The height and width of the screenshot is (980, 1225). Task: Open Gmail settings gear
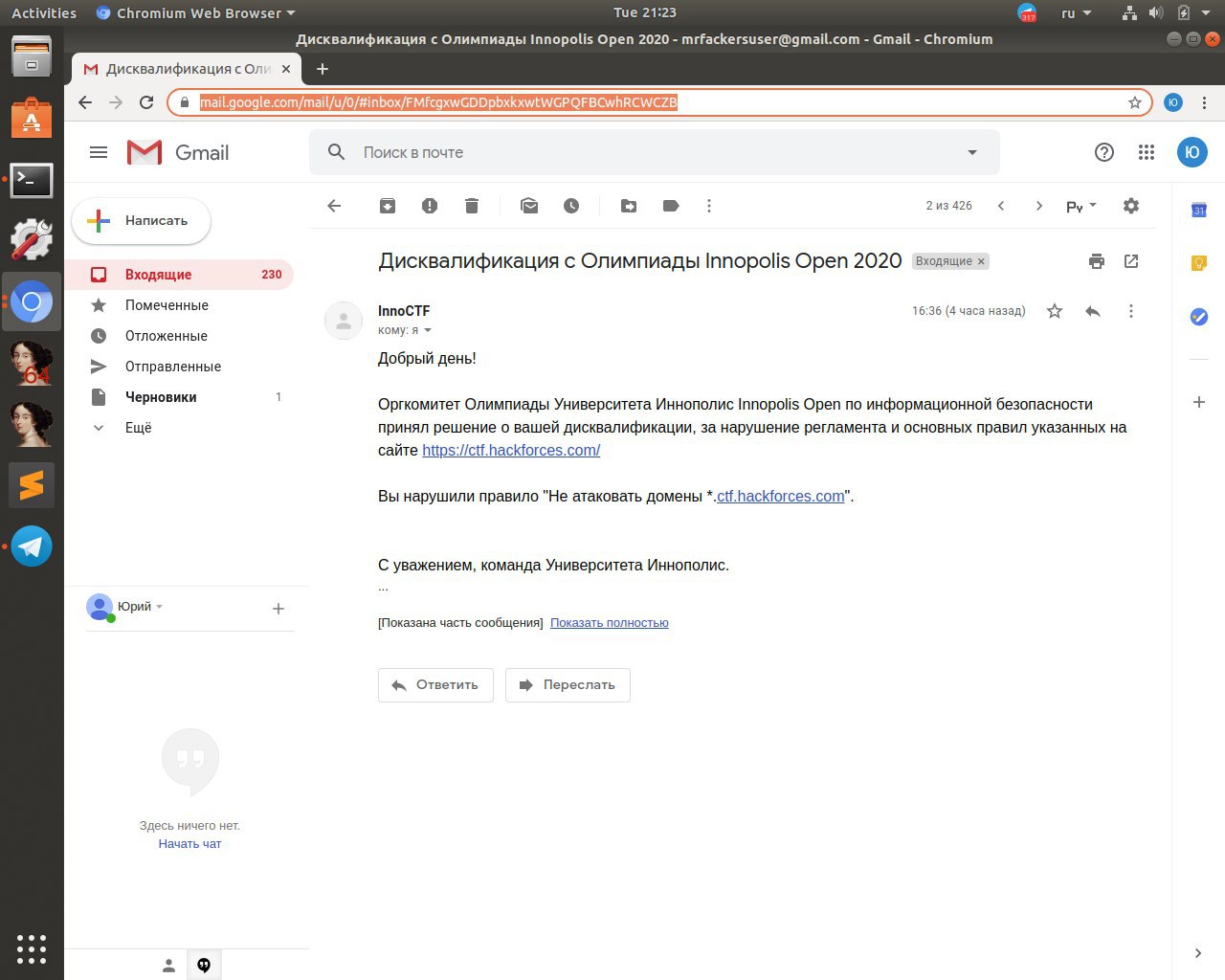point(1131,206)
